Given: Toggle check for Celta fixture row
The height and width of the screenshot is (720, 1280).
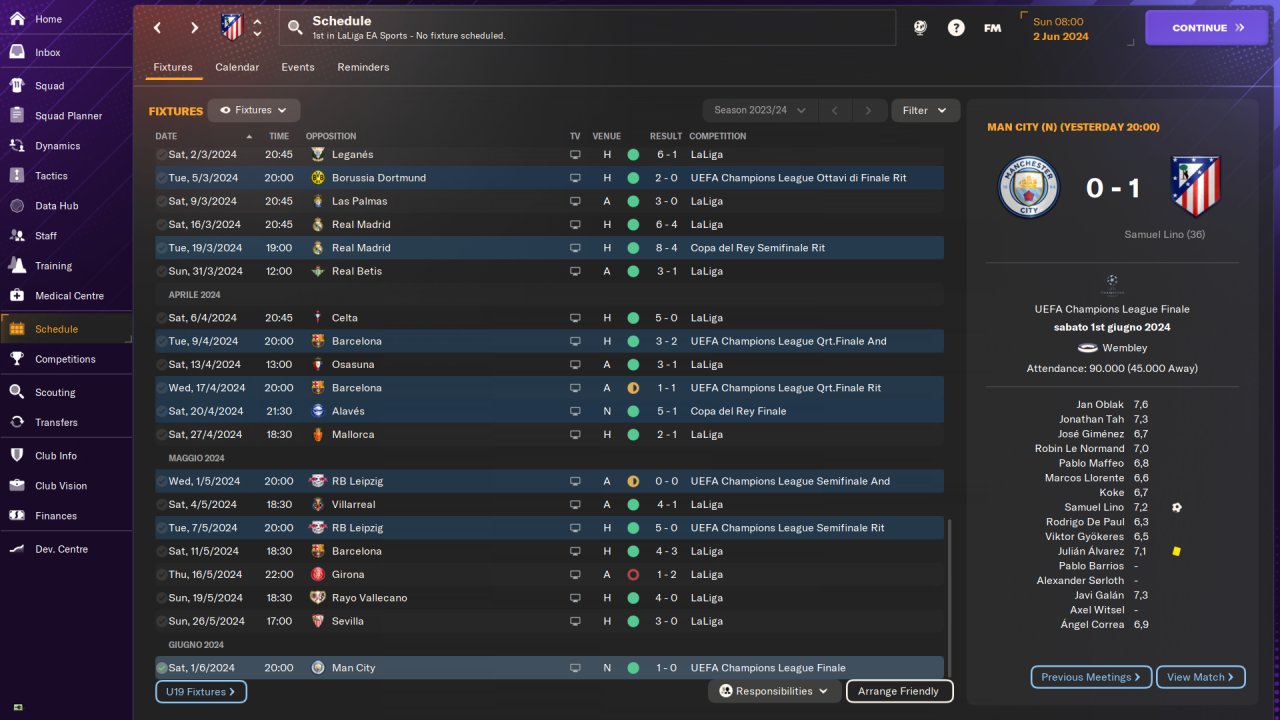Looking at the screenshot, I should [161, 318].
